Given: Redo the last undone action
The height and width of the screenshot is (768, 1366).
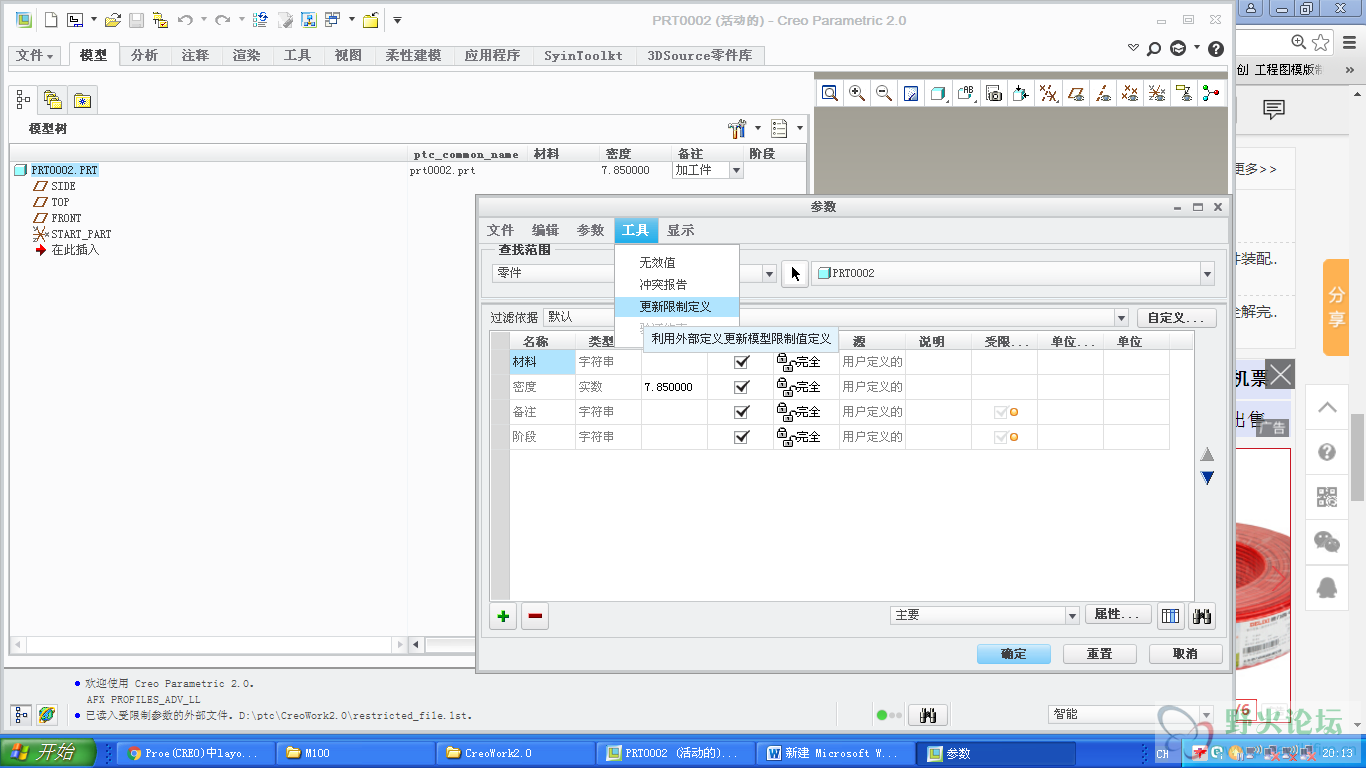Looking at the screenshot, I should tap(223, 20).
